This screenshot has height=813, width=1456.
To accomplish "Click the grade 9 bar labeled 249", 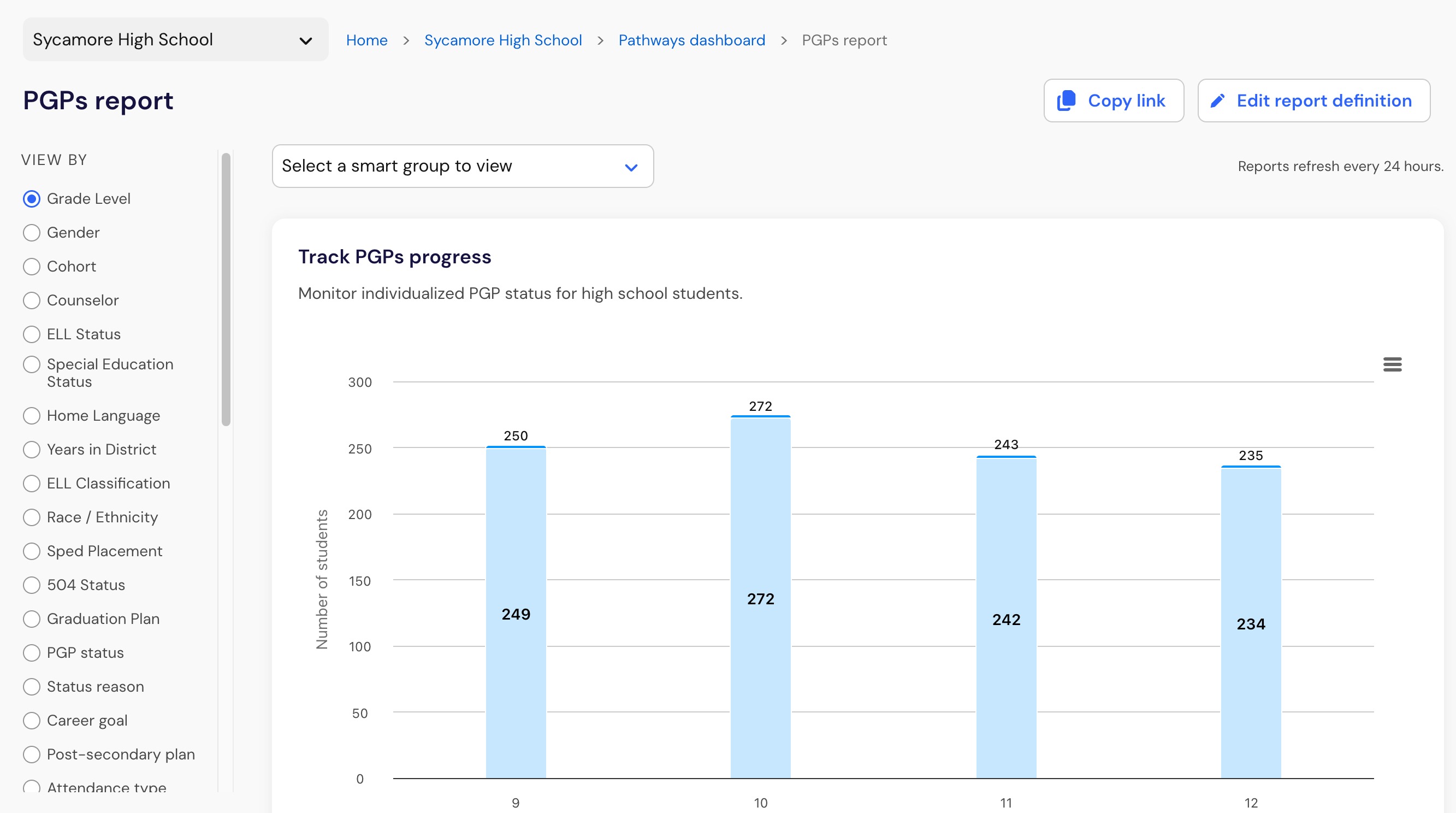I will [516, 614].
